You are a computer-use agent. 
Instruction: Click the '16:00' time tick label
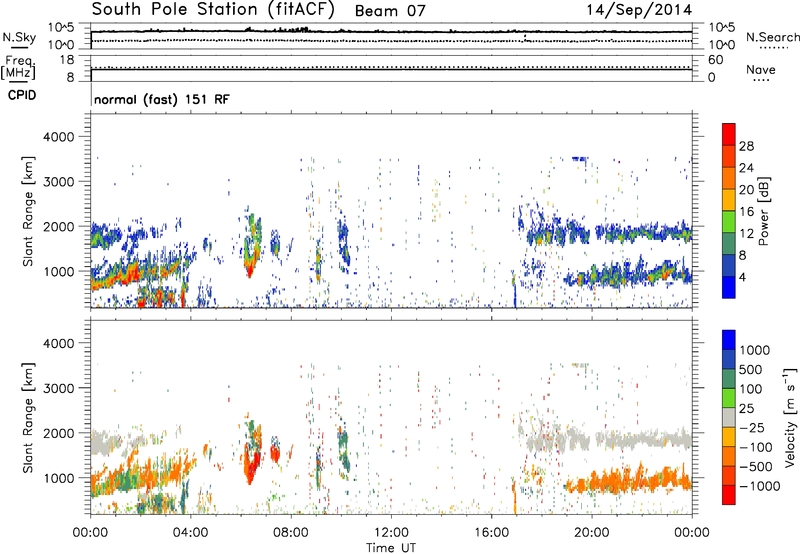pos(491,533)
